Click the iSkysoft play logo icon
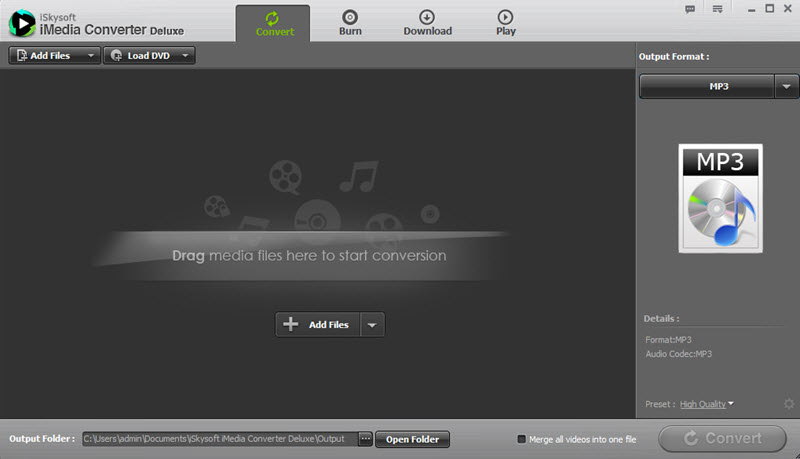This screenshot has width=800, height=459. click(19, 23)
